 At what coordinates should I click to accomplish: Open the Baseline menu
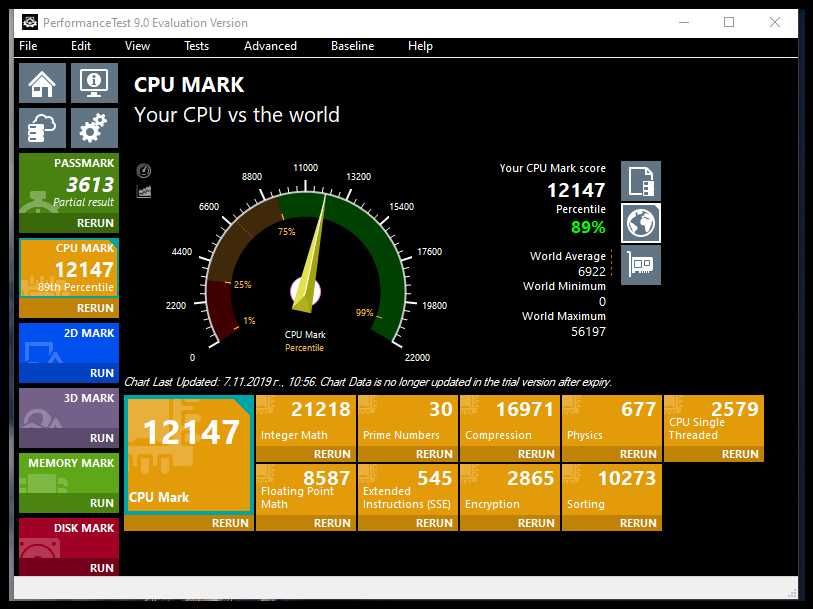(353, 46)
